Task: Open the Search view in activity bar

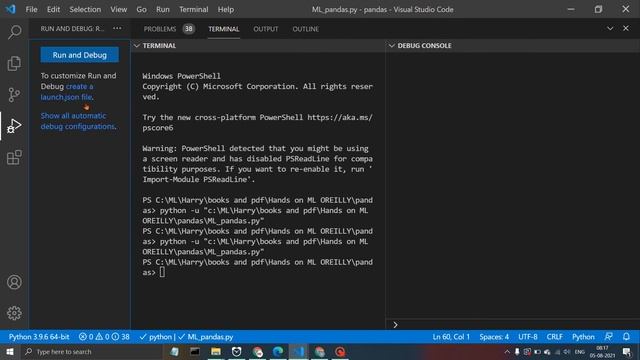Action: coord(14,32)
